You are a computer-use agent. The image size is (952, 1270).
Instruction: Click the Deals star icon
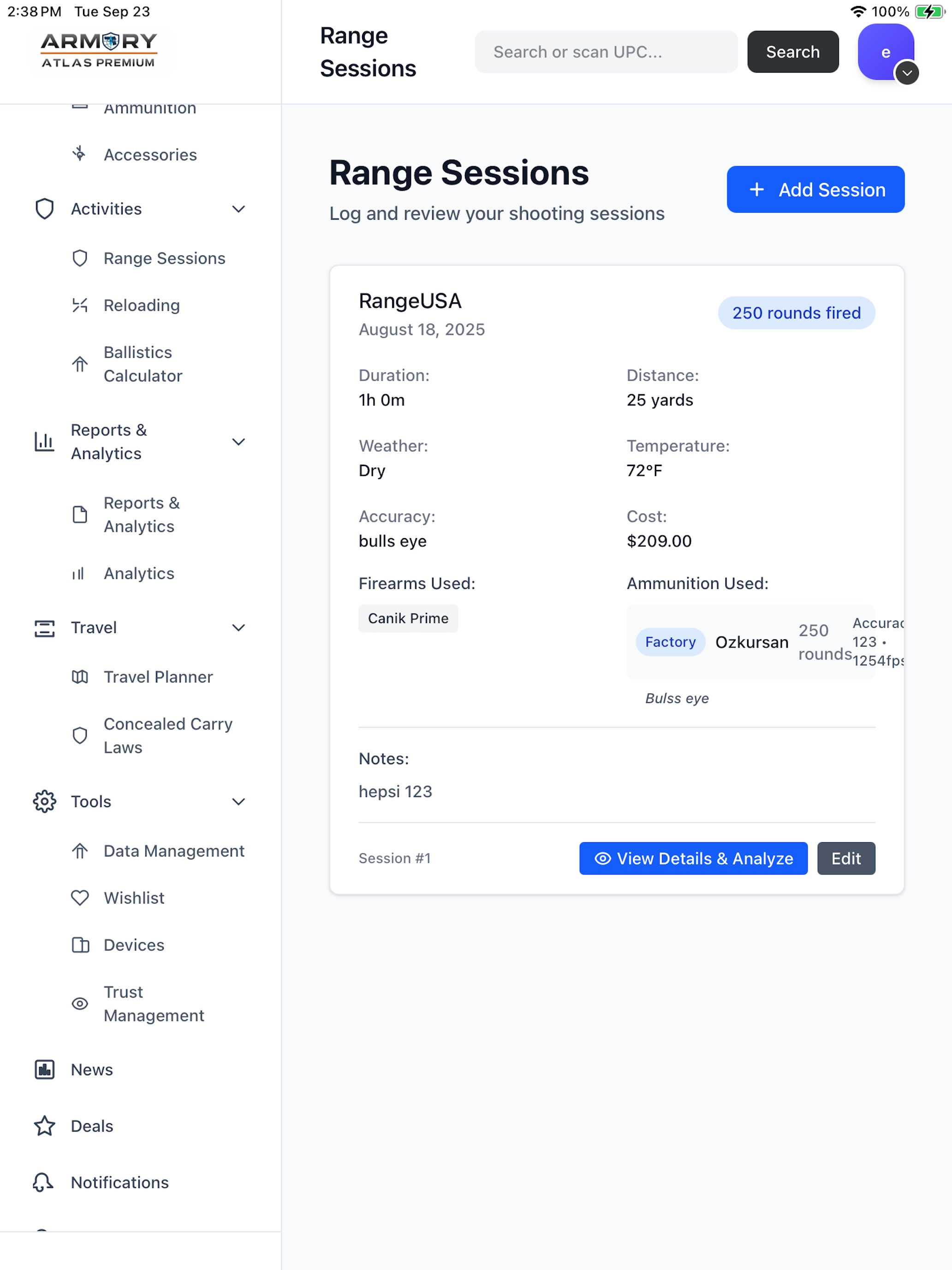coord(45,1126)
